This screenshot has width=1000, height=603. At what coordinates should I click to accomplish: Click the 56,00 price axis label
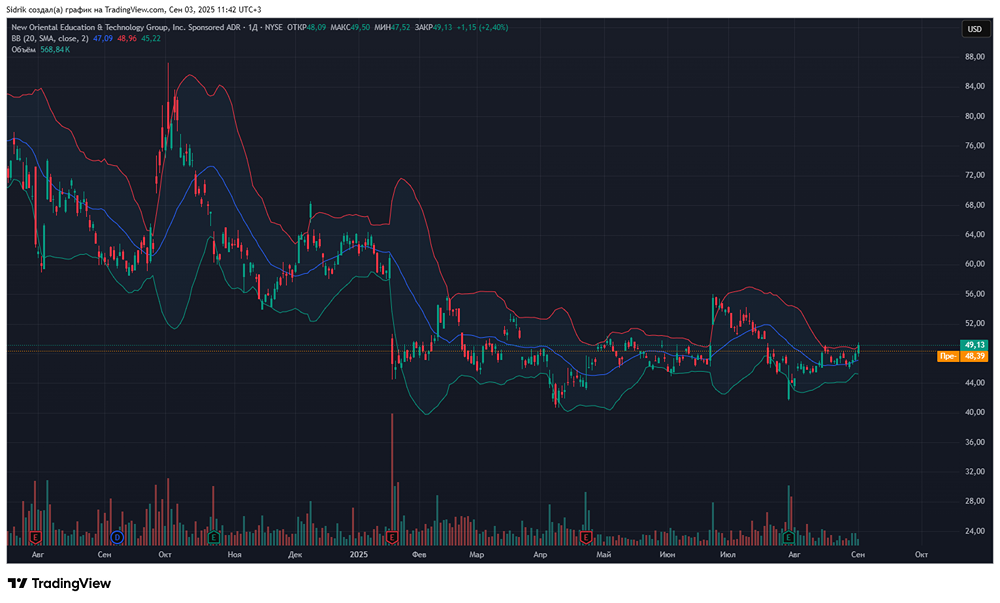click(974, 294)
